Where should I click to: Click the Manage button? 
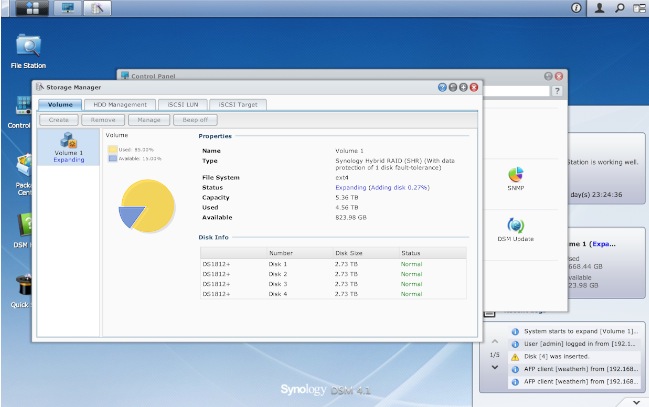coord(149,120)
